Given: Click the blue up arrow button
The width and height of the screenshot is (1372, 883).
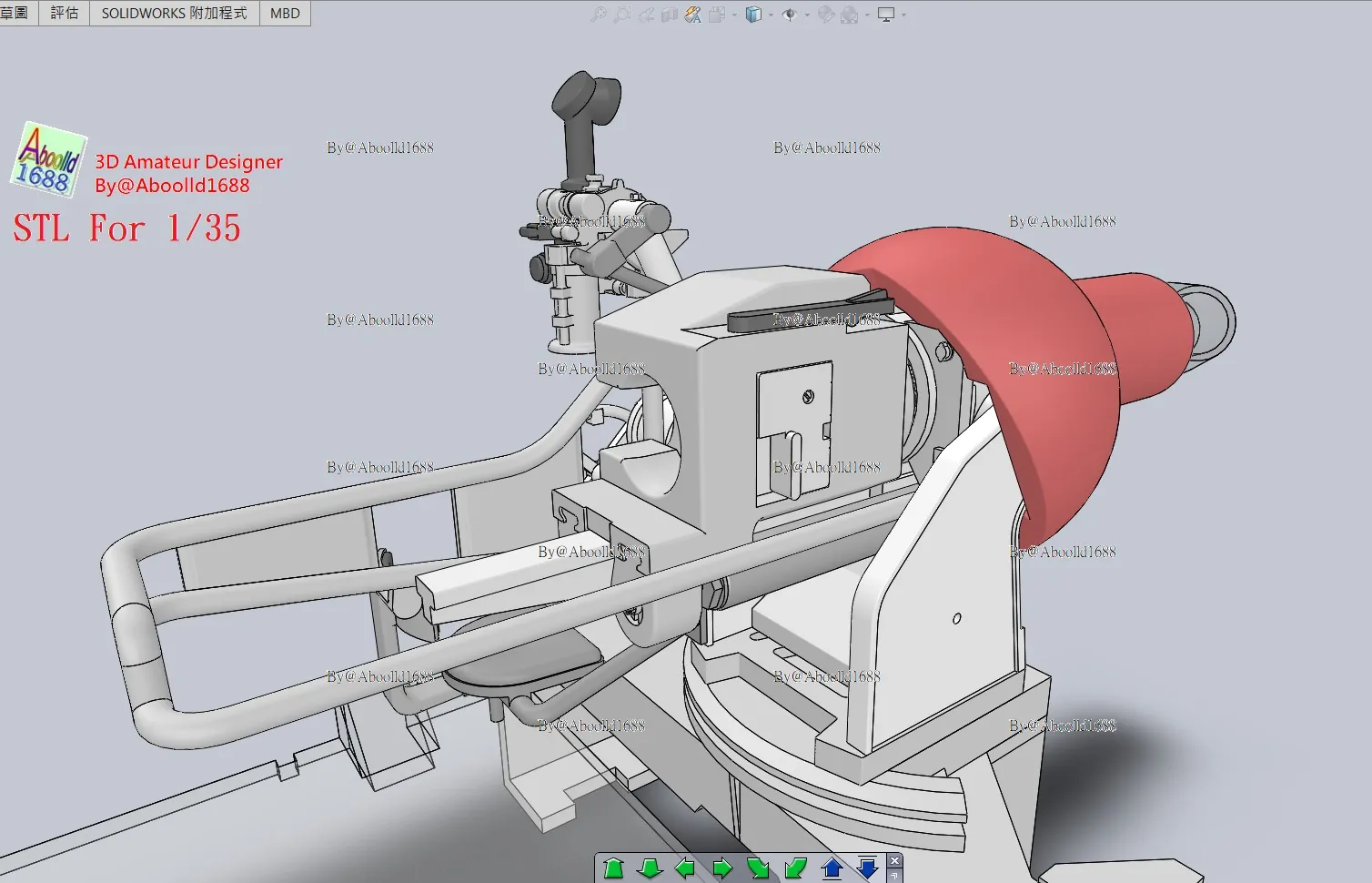Looking at the screenshot, I should point(832,868).
